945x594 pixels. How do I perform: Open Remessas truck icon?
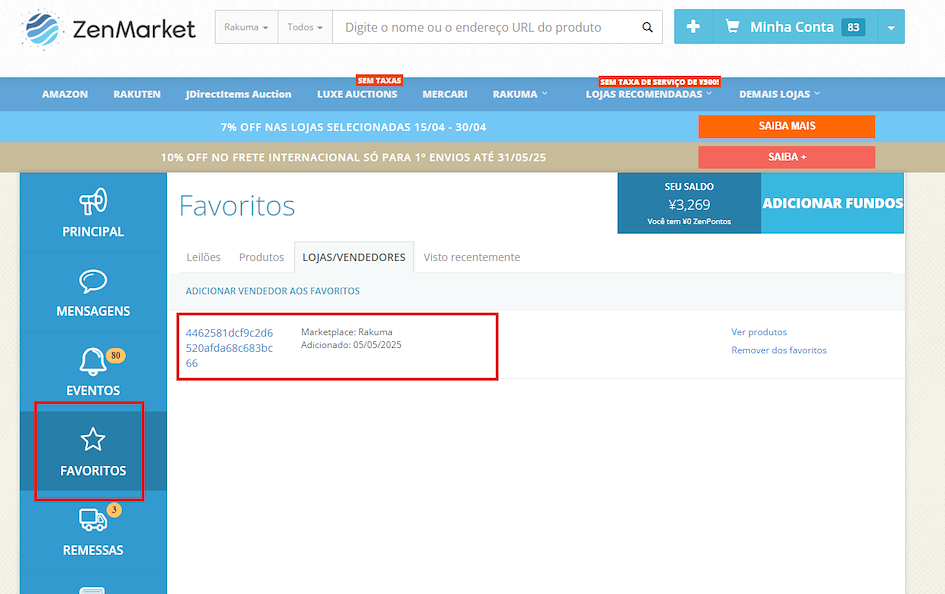click(93, 520)
